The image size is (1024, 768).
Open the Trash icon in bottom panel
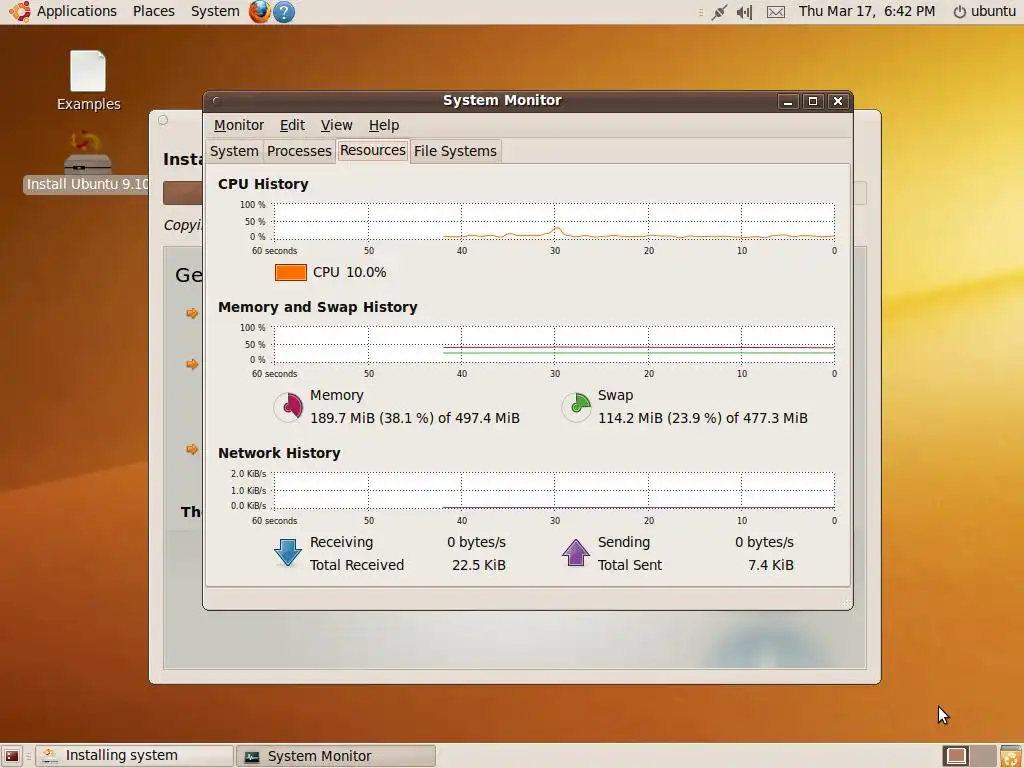coord(1010,756)
